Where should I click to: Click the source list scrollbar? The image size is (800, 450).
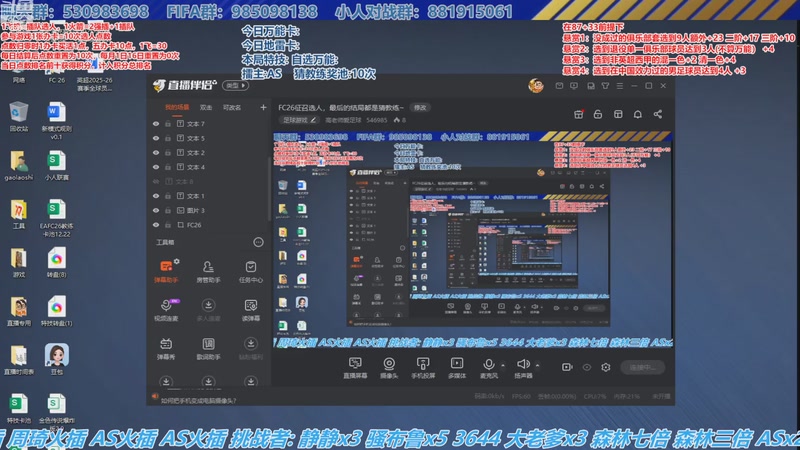point(269,189)
